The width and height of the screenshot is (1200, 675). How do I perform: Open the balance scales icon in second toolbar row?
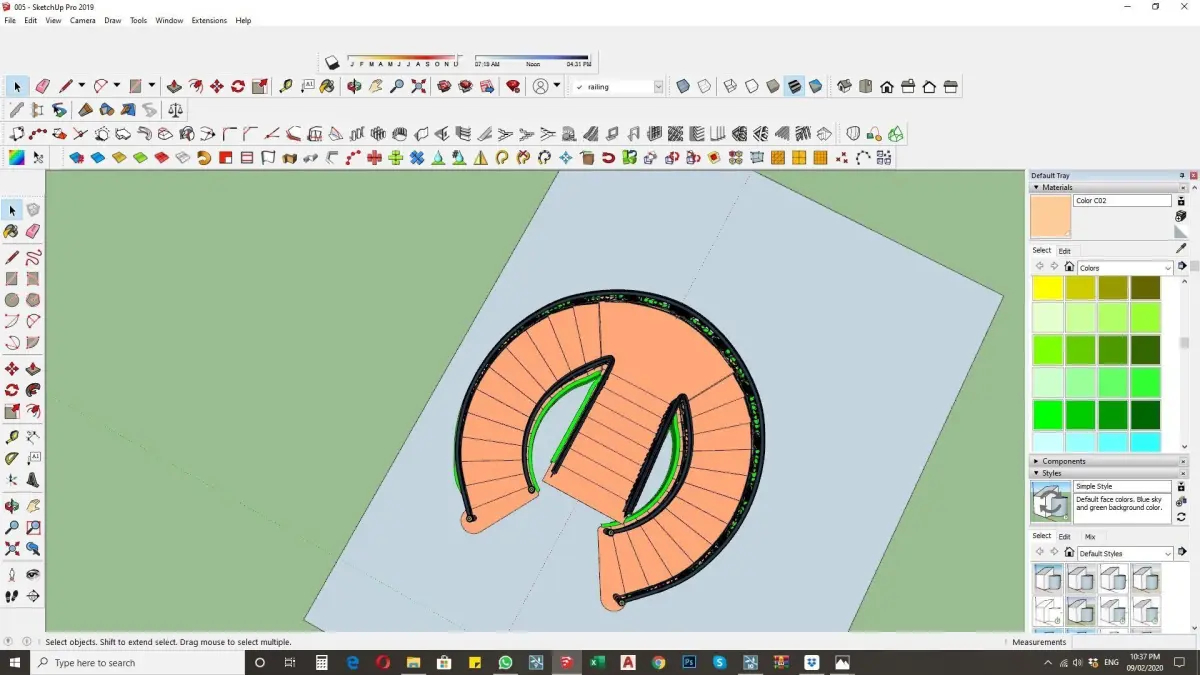[x=175, y=110]
